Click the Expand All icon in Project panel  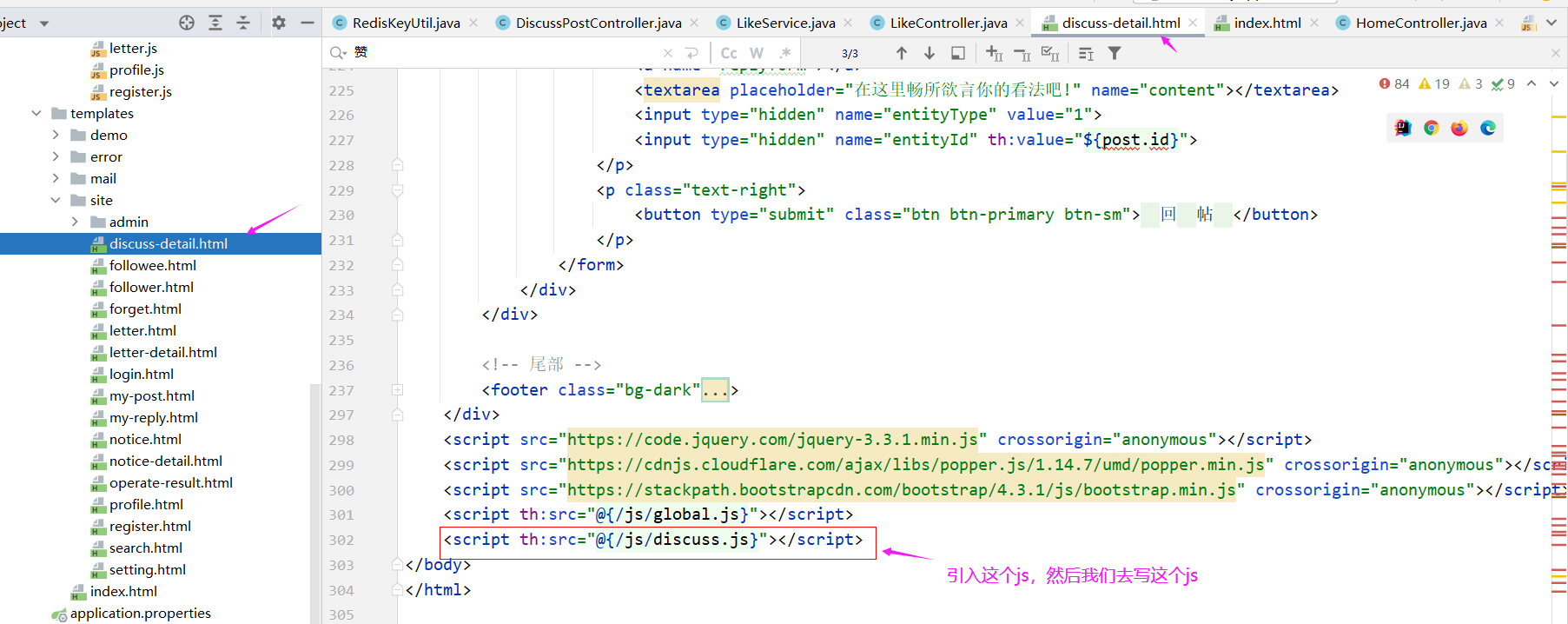click(215, 23)
